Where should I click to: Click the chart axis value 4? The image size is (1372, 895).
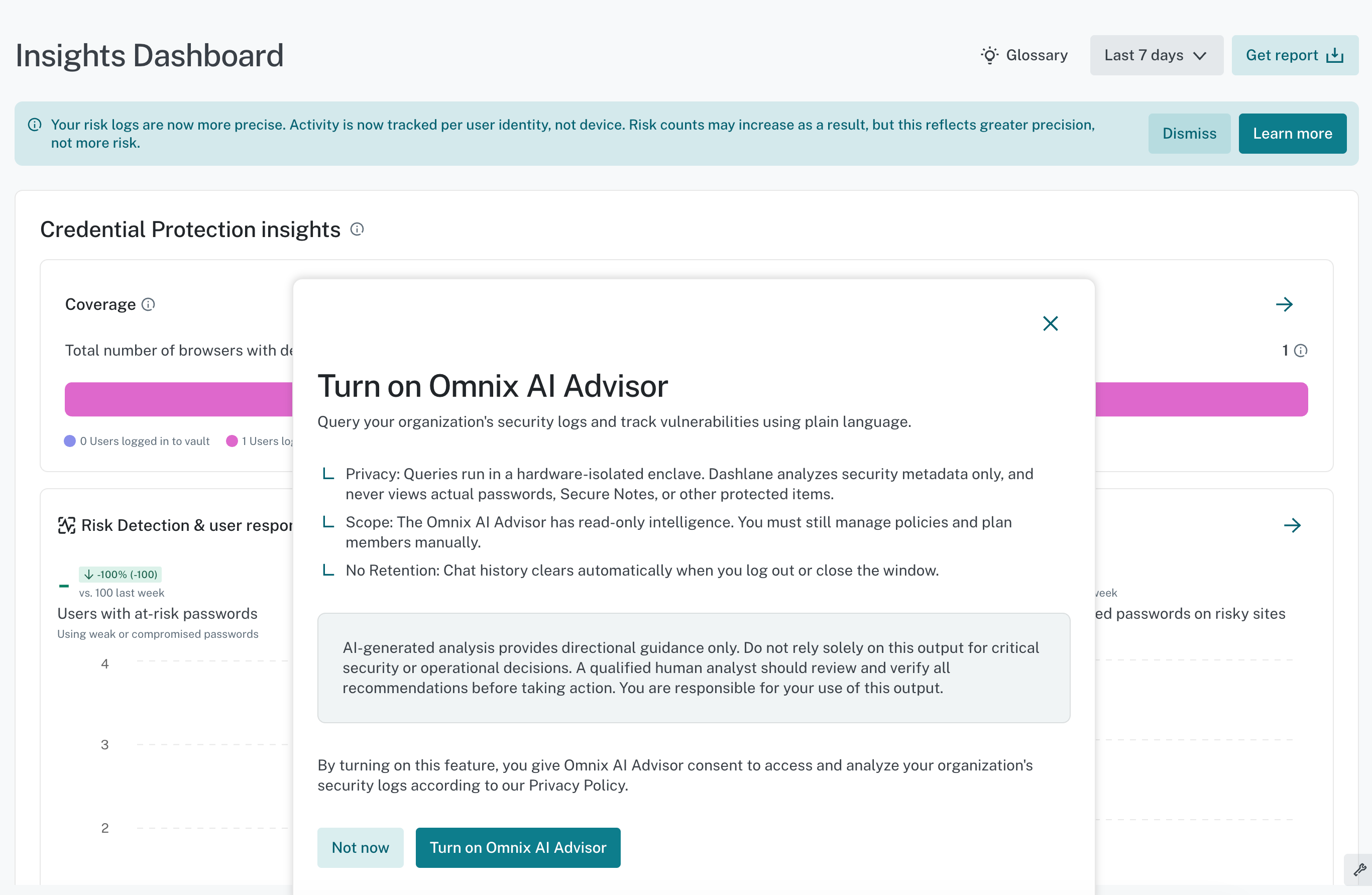coord(105,664)
